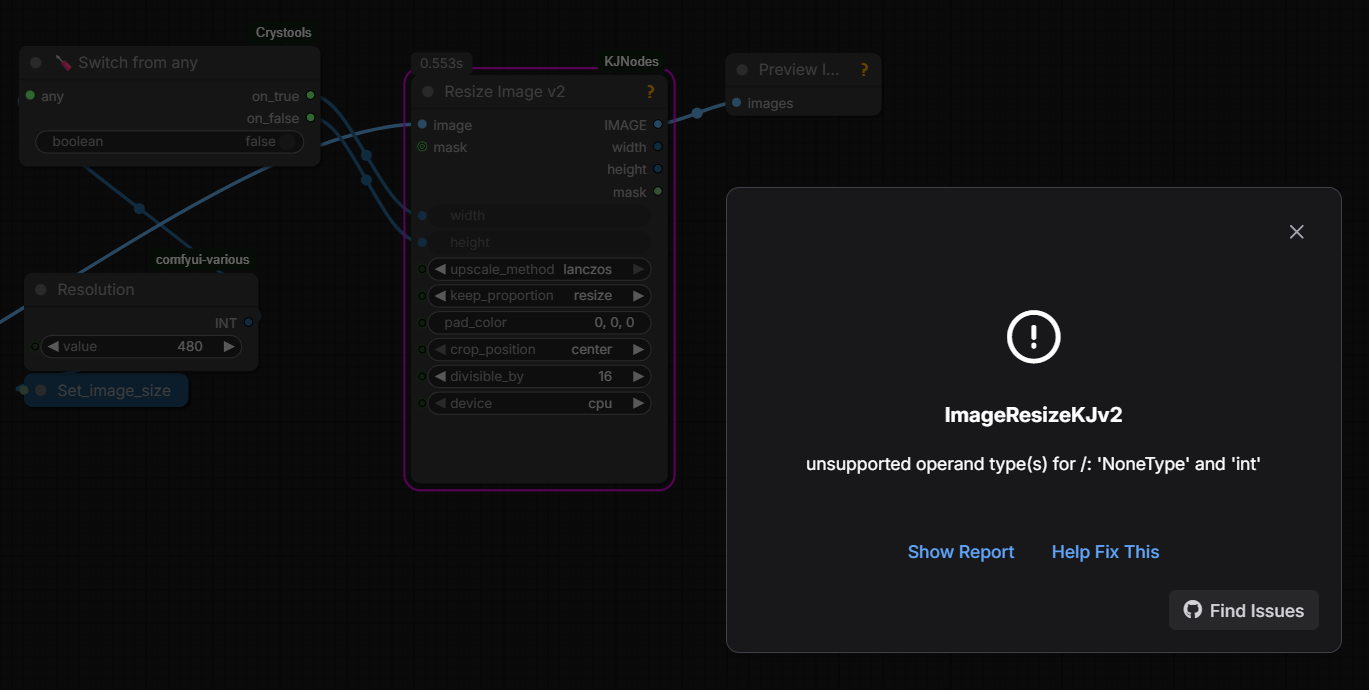Decrease Resolution value with left arrow
This screenshot has height=690, width=1369.
53,347
